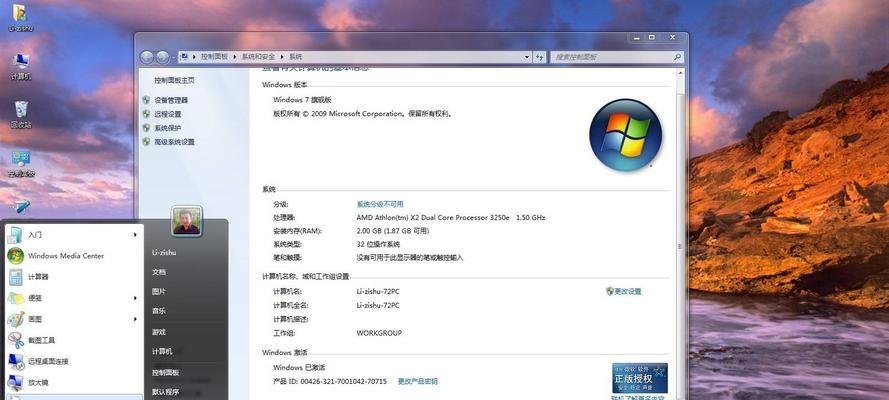Launch 放大镜 magnifier
This screenshot has height=400, width=889.
point(74,382)
